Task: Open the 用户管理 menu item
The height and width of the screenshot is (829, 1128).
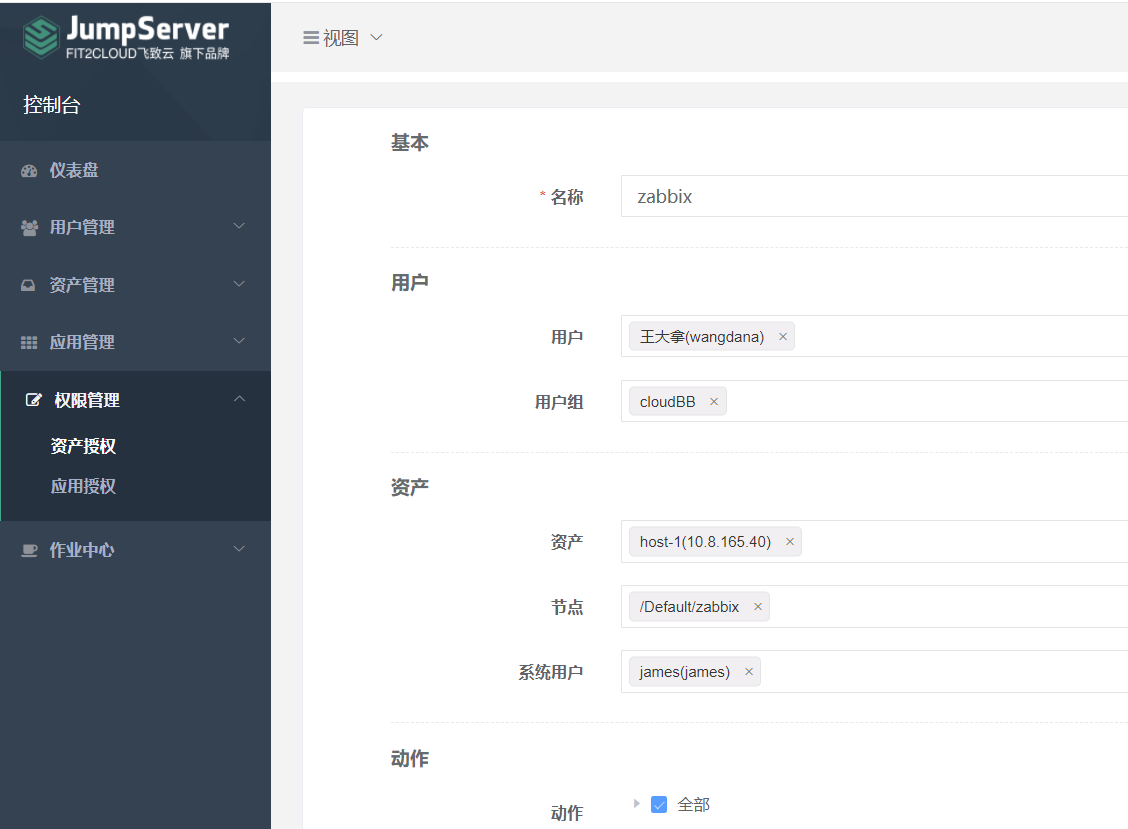Action: click(x=135, y=227)
